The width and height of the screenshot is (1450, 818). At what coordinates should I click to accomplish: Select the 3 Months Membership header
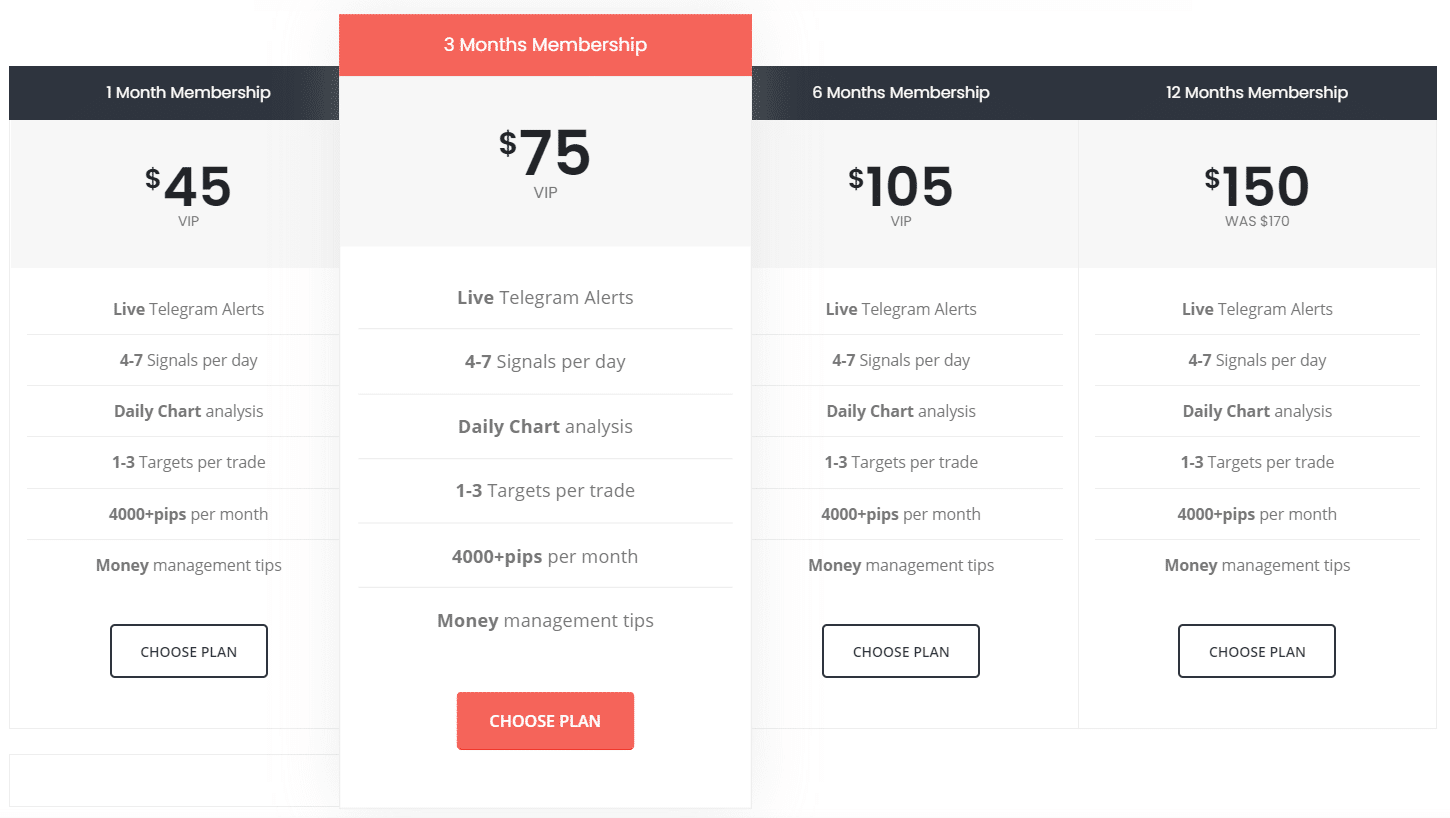(545, 45)
